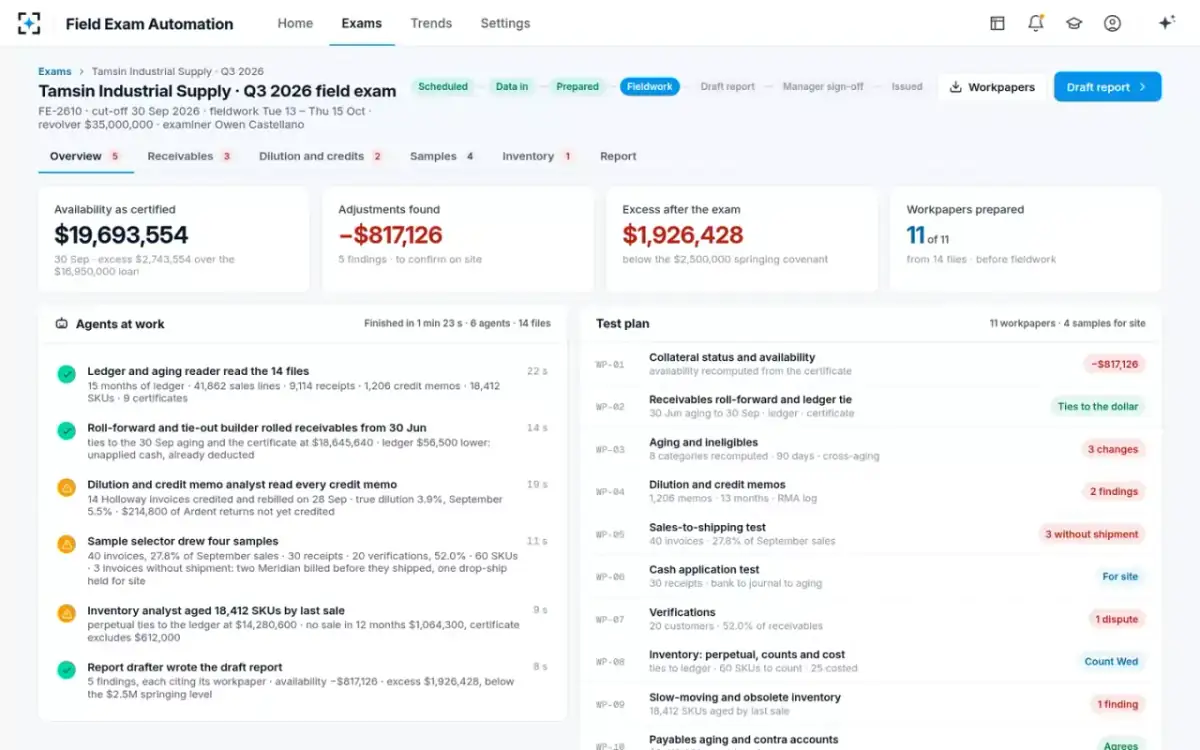This screenshot has width=1200, height=750.
Task: Switch to the Report tab
Action: click(x=618, y=156)
